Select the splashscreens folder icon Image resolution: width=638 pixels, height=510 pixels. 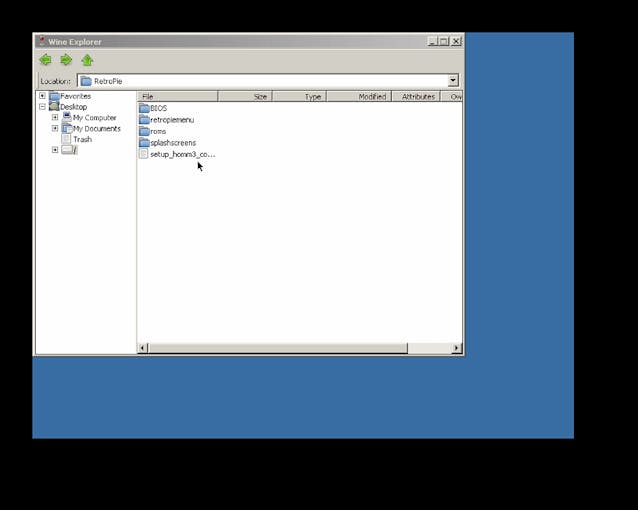[144, 143]
